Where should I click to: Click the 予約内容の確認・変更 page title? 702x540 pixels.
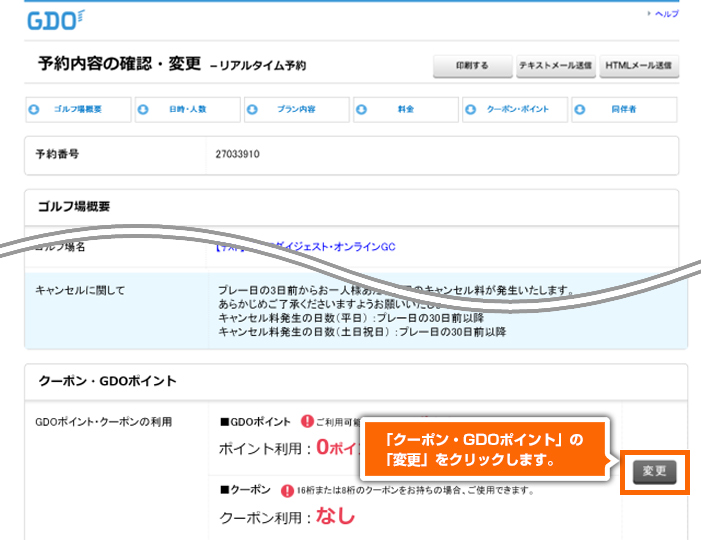(120, 64)
